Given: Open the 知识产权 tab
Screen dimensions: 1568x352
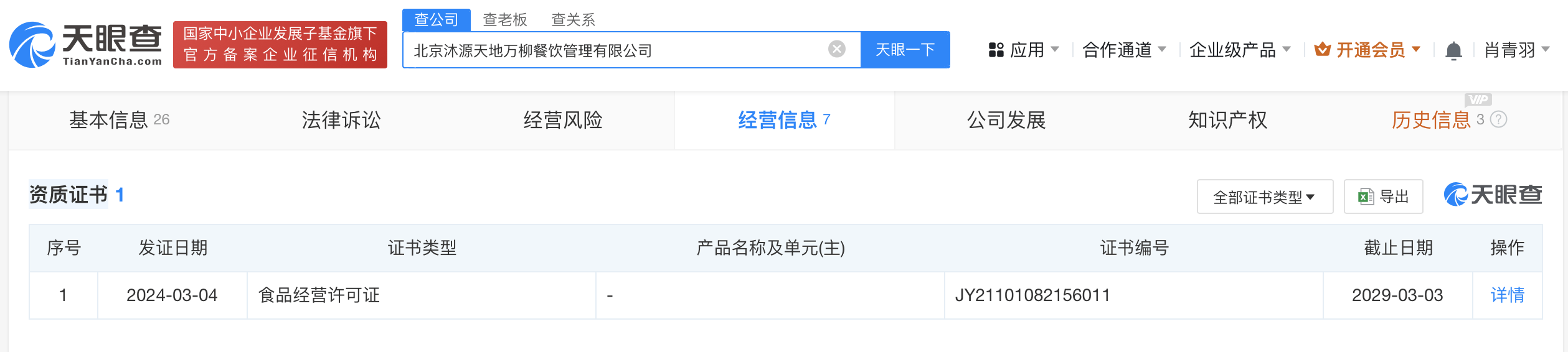Looking at the screenshot, I should tap(1227, 120).
